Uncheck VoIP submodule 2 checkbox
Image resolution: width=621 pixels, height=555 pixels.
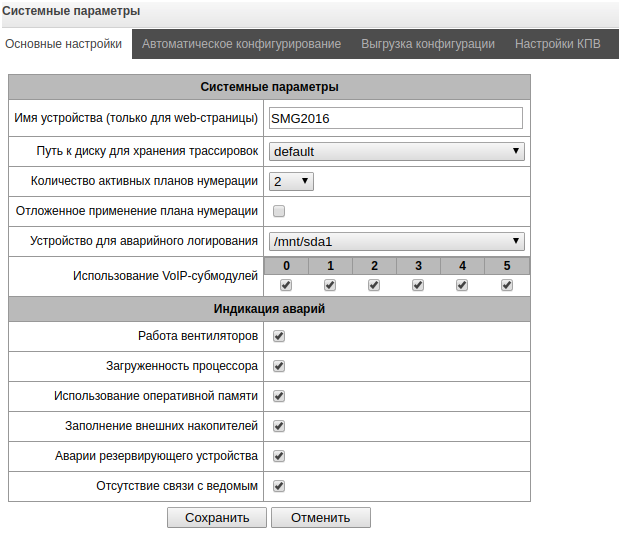[x=374, y=285]
